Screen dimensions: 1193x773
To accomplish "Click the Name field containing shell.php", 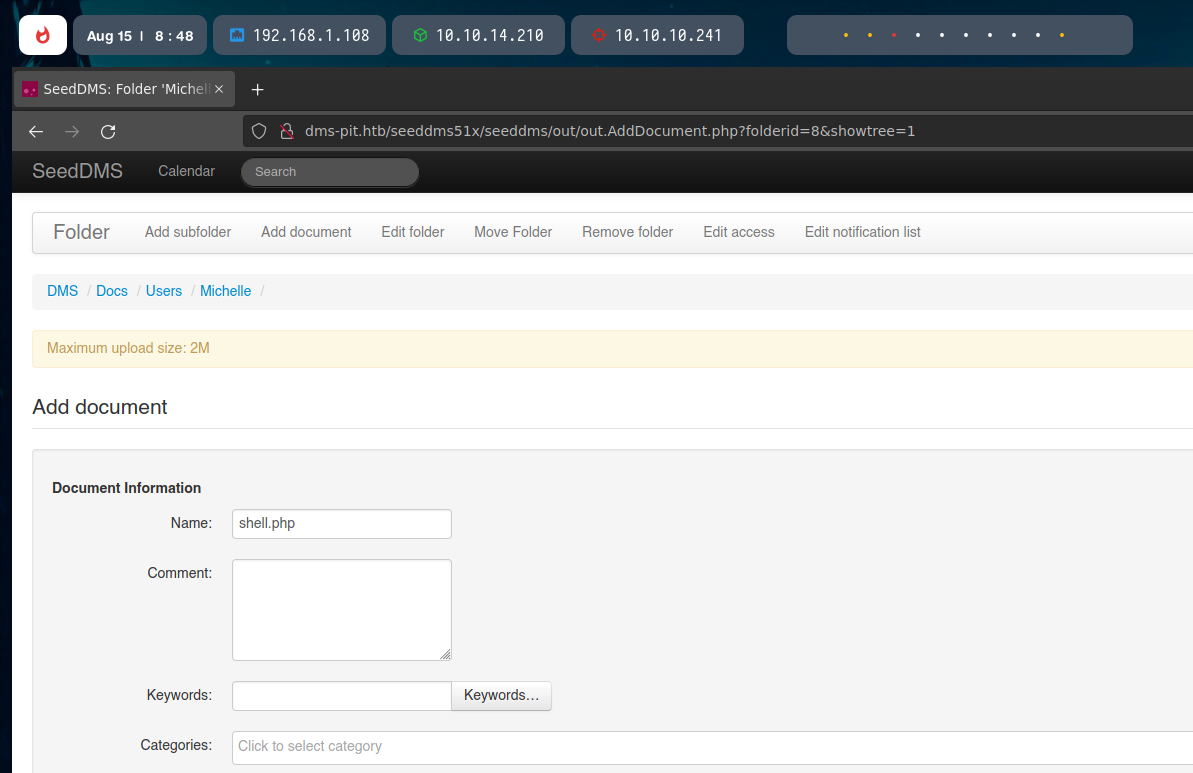I will (x=341, y=524).
